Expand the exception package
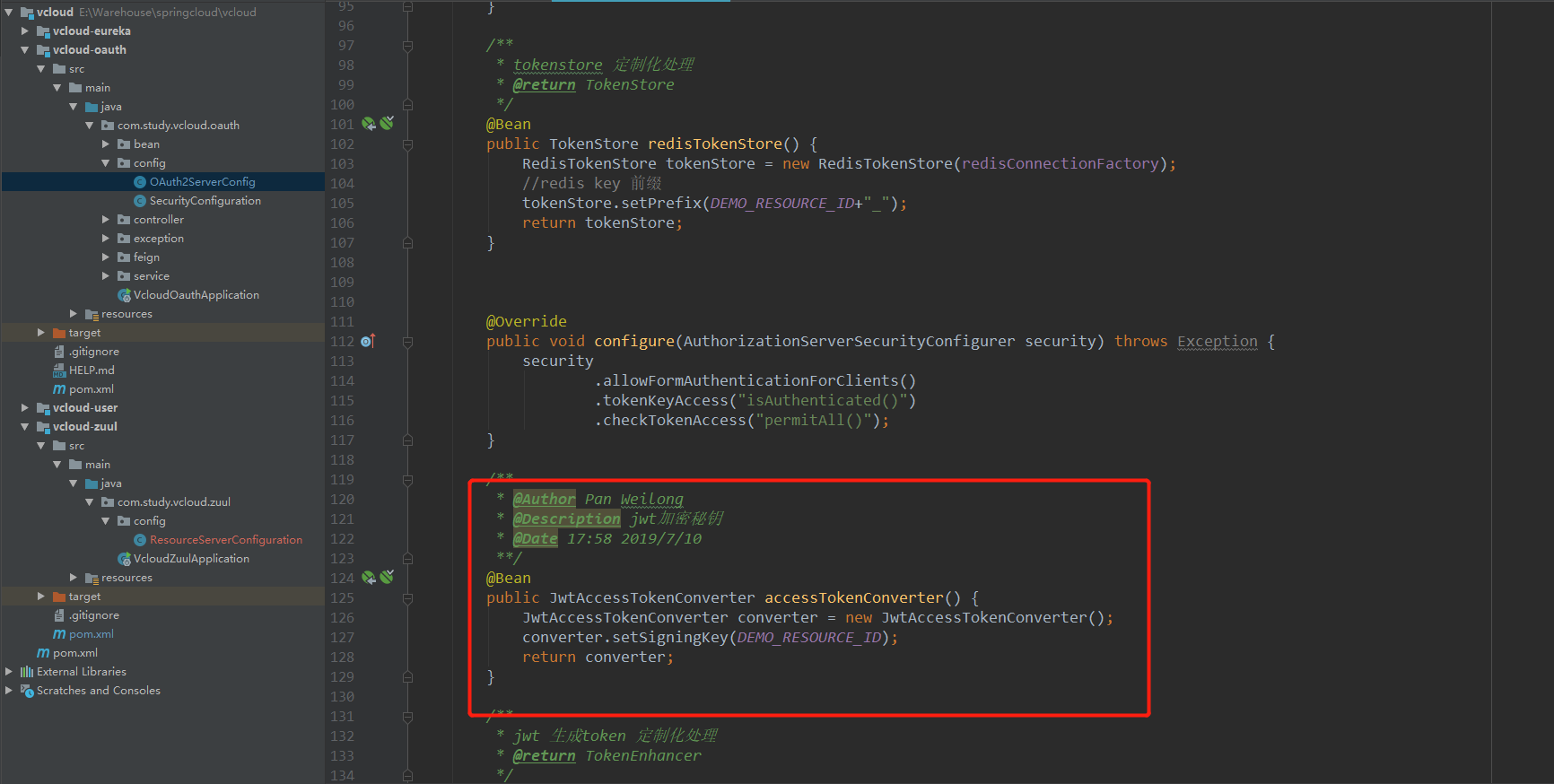The width and height of the screenshot is (1554, 784). (x=106, y=239)
